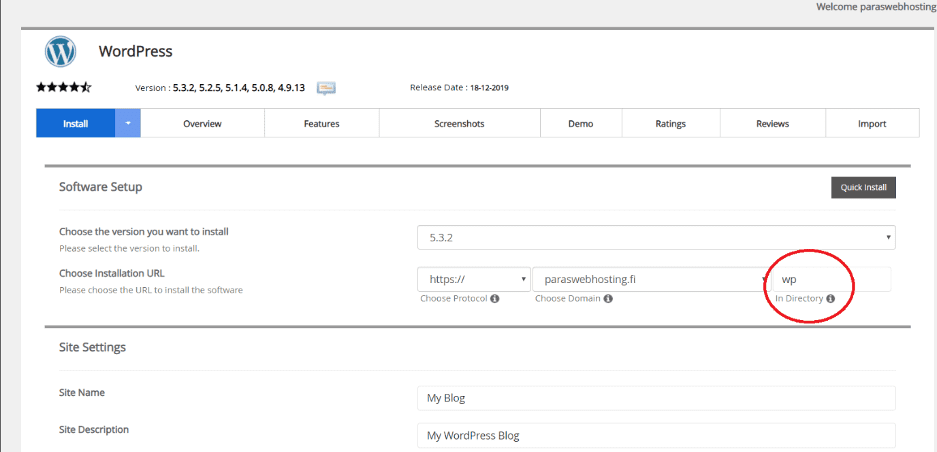Open the Reviews tab

(773, 124)
